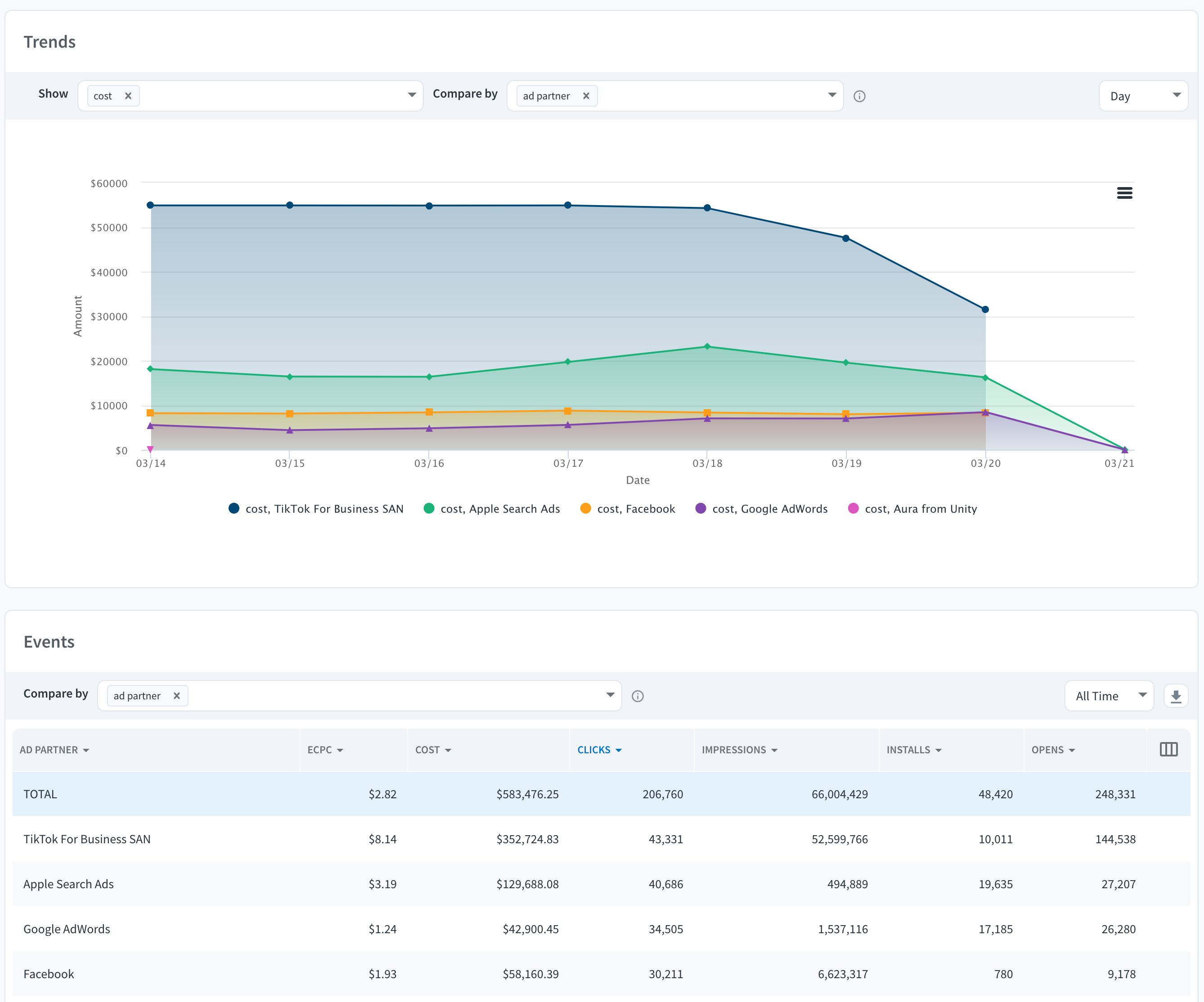Viewport: 1204px width, 1002px height.
Task: Click total cost value $583,476.25
Action: click(x=527, y=794)
